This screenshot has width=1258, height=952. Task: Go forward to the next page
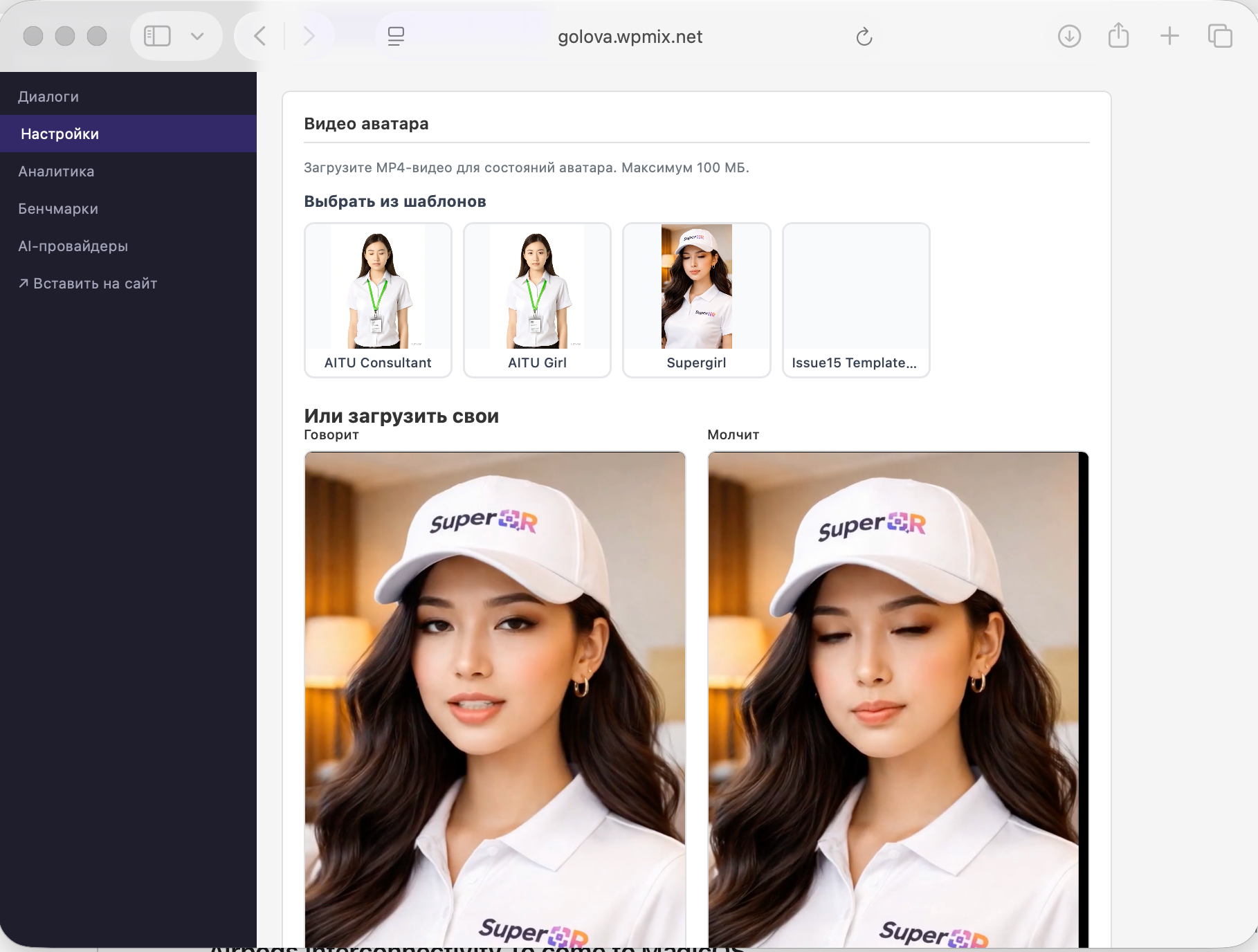click(x=309, y=36)
